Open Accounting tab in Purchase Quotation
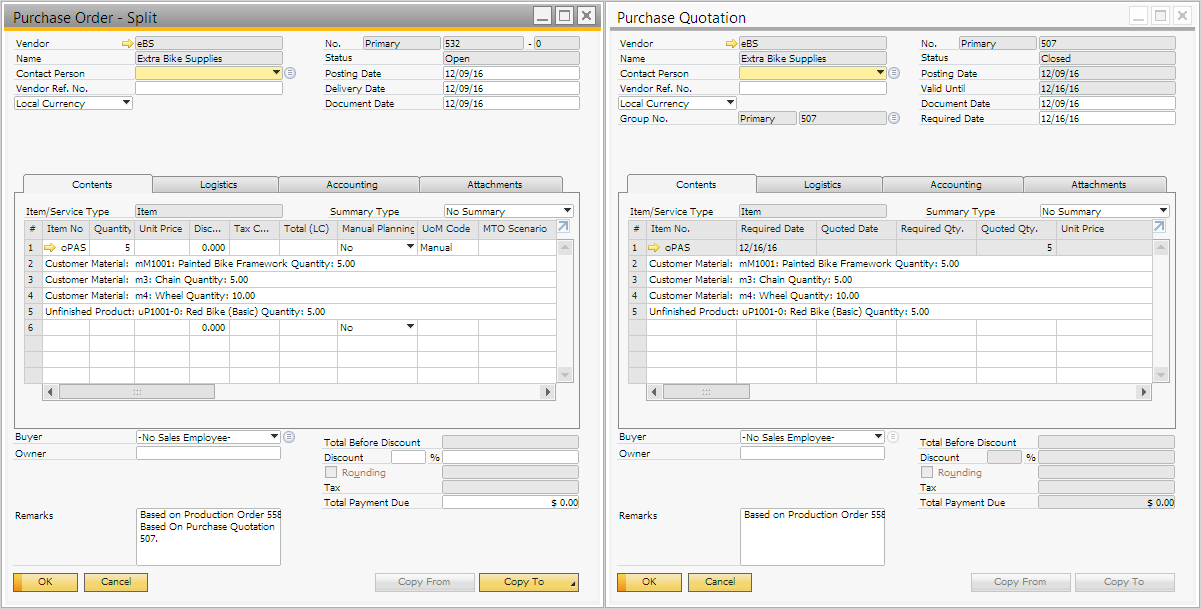This screenshot has width=1201, height=609. pyautogui.click(x=955, y=185)
